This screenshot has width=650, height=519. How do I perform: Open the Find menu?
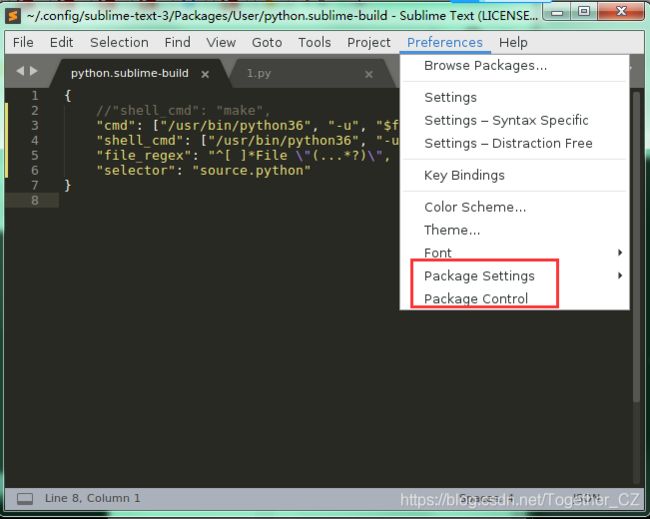(177, 43)
